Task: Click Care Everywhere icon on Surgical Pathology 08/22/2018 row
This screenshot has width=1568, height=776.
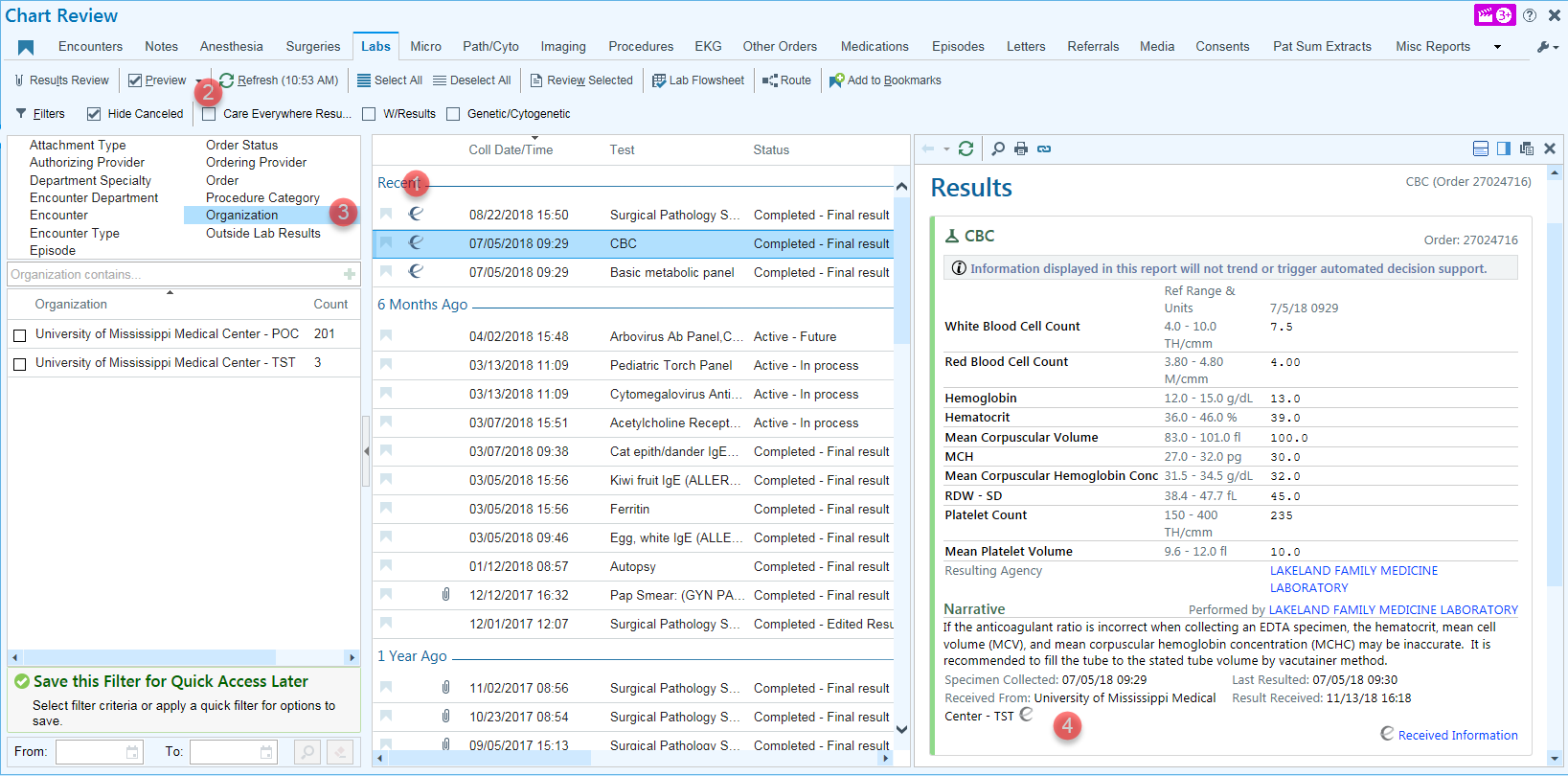Action: [x=416, y=214]
